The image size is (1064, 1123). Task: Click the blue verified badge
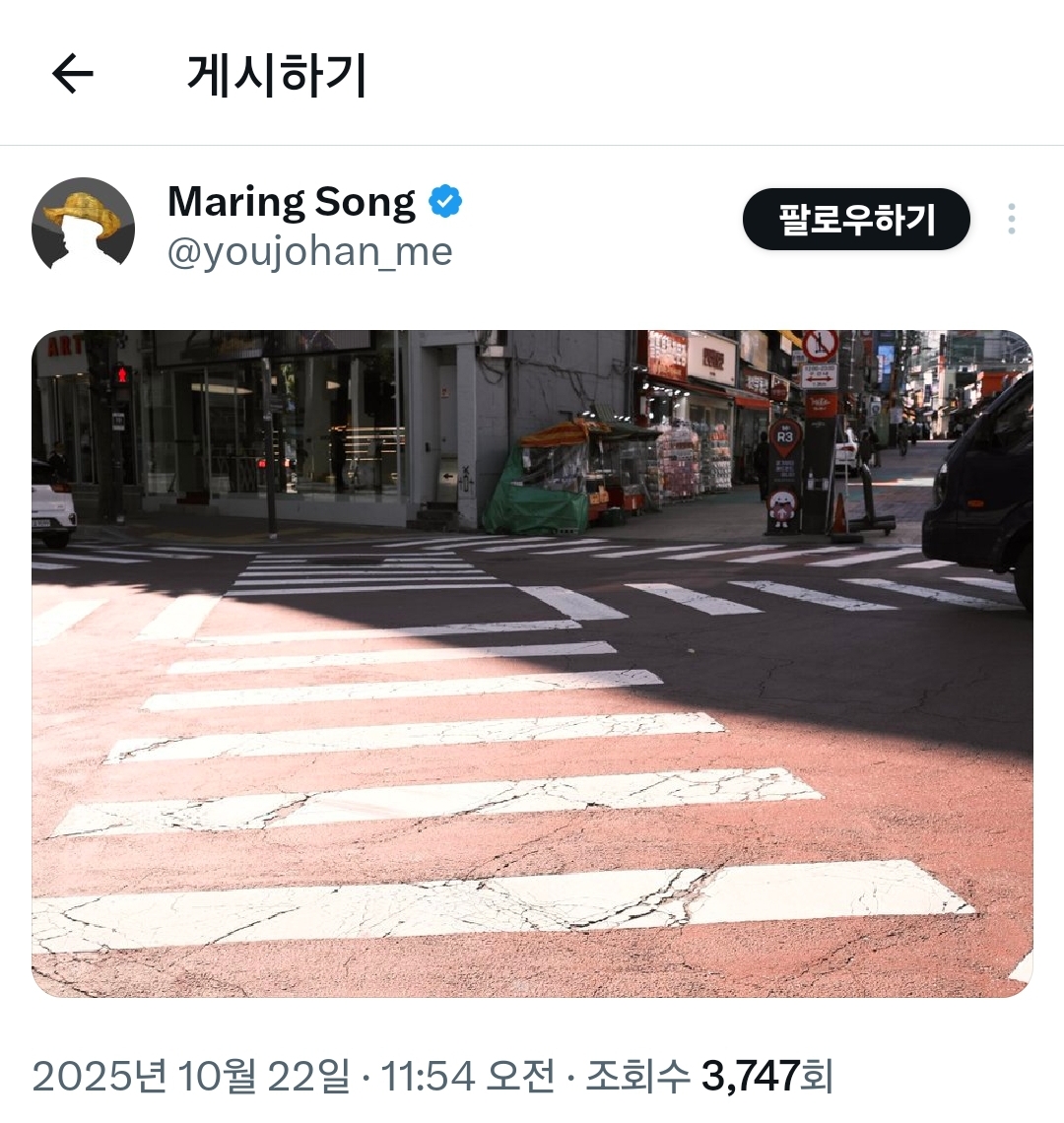click(445, 201)
